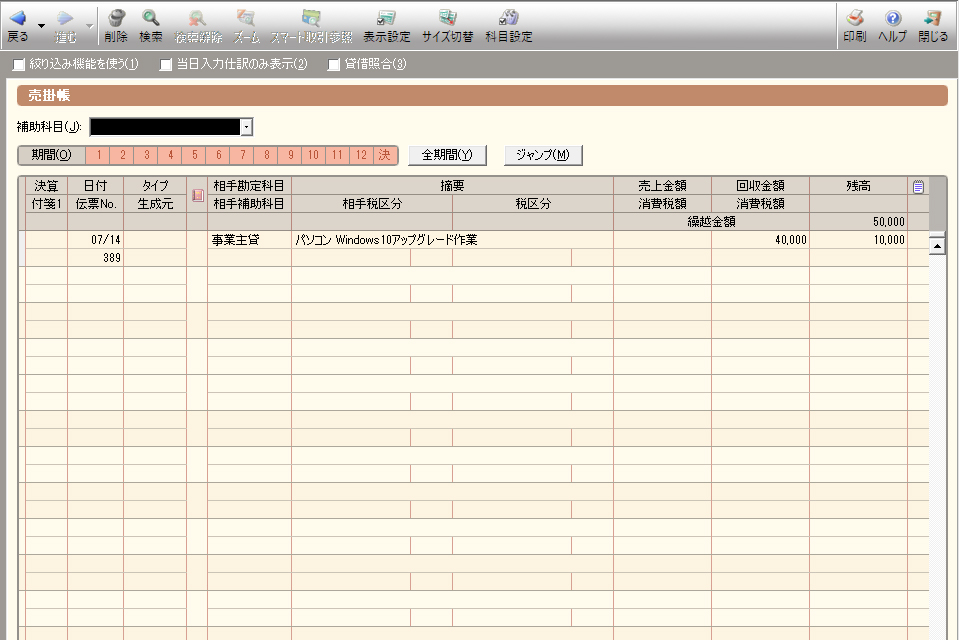
Task: Click the 相手補助科目 column header
Action: (x=249, y=204)
